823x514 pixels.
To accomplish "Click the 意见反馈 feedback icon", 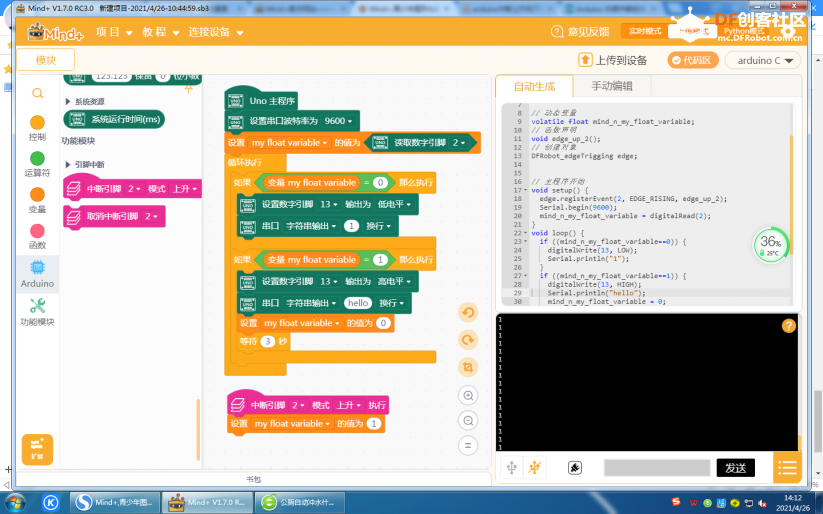I will (x=557, y=32).
